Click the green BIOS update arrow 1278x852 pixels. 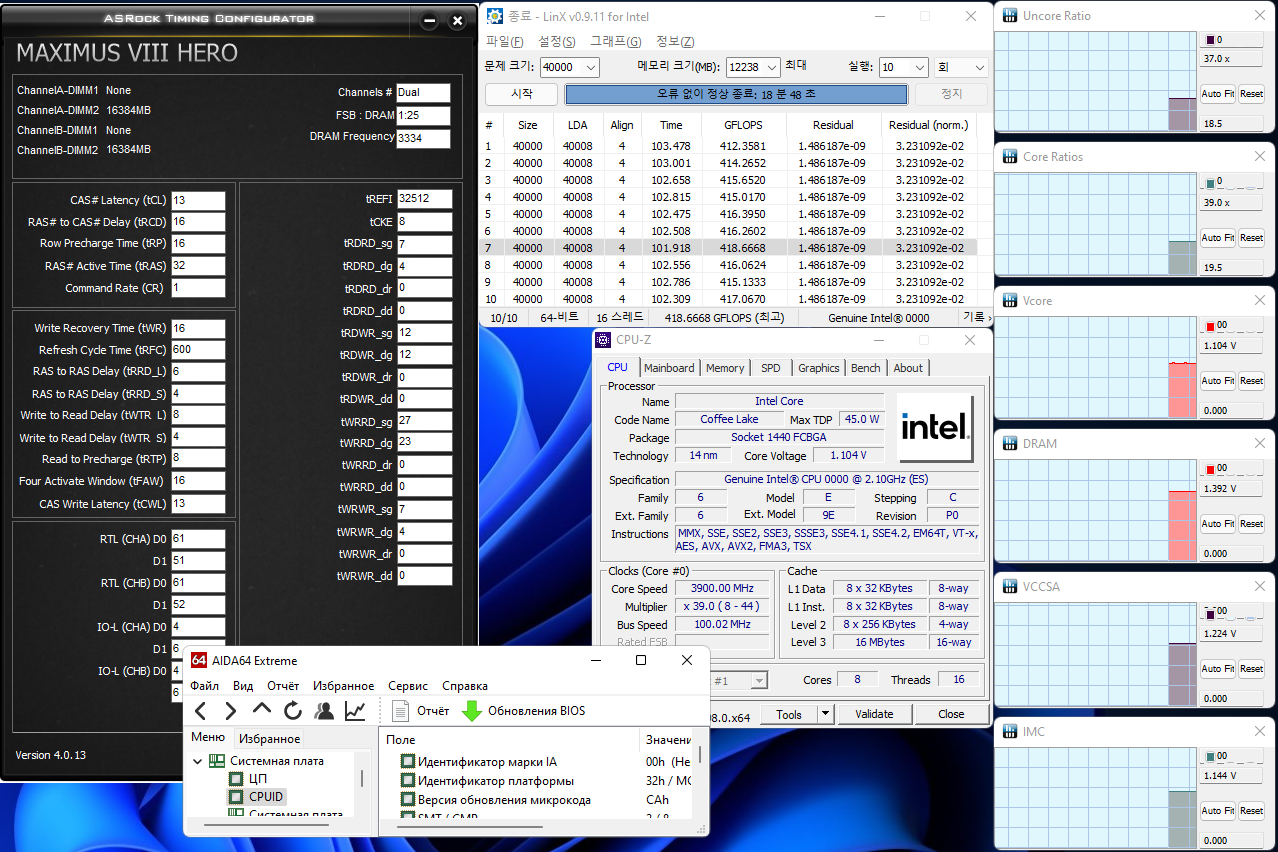pyautogui.click(x=472, y=711)
